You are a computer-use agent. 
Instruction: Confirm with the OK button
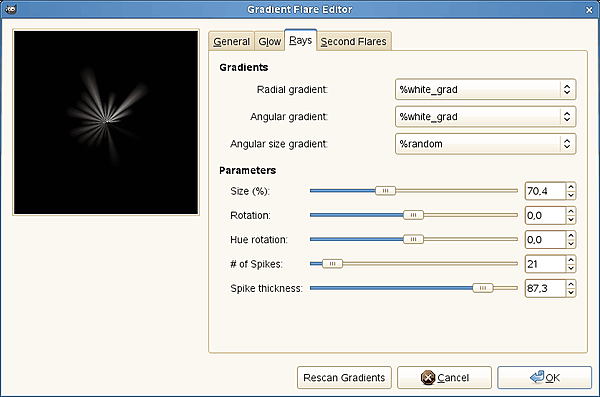point(545,377)
